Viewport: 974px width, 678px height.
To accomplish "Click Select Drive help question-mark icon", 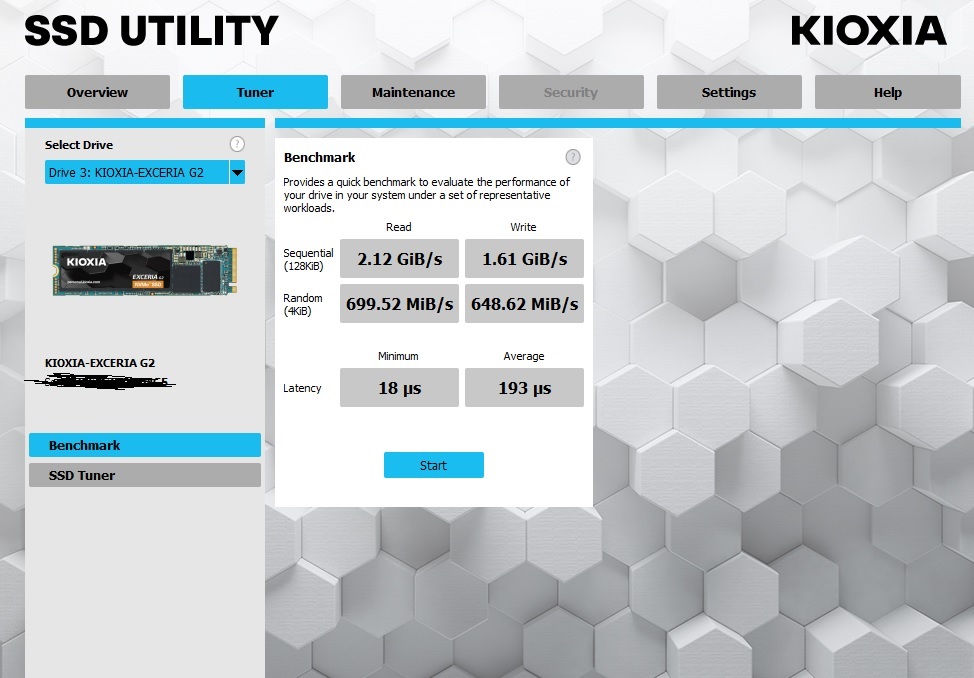I will [x=237, y=144].
